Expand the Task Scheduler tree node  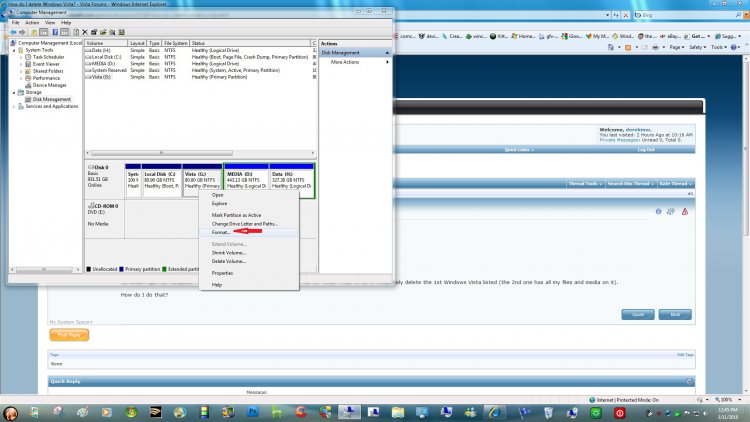pos(21,57)
